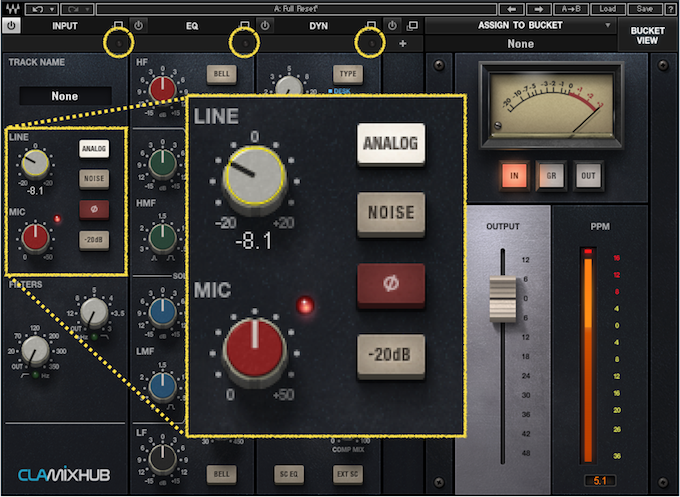Click the VU meter display
The image size is (680, 497).
551,105
